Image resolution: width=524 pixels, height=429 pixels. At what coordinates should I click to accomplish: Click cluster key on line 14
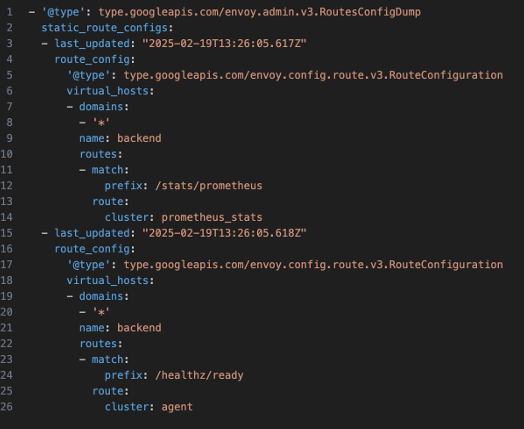[x=127, y=217]
